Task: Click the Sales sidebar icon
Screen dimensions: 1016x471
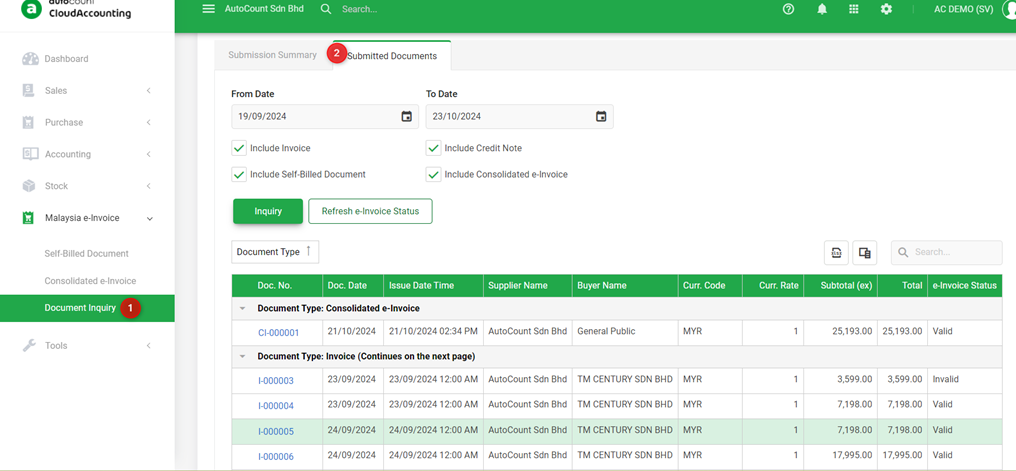Action: pyautogui.click(x=29, y=91)
